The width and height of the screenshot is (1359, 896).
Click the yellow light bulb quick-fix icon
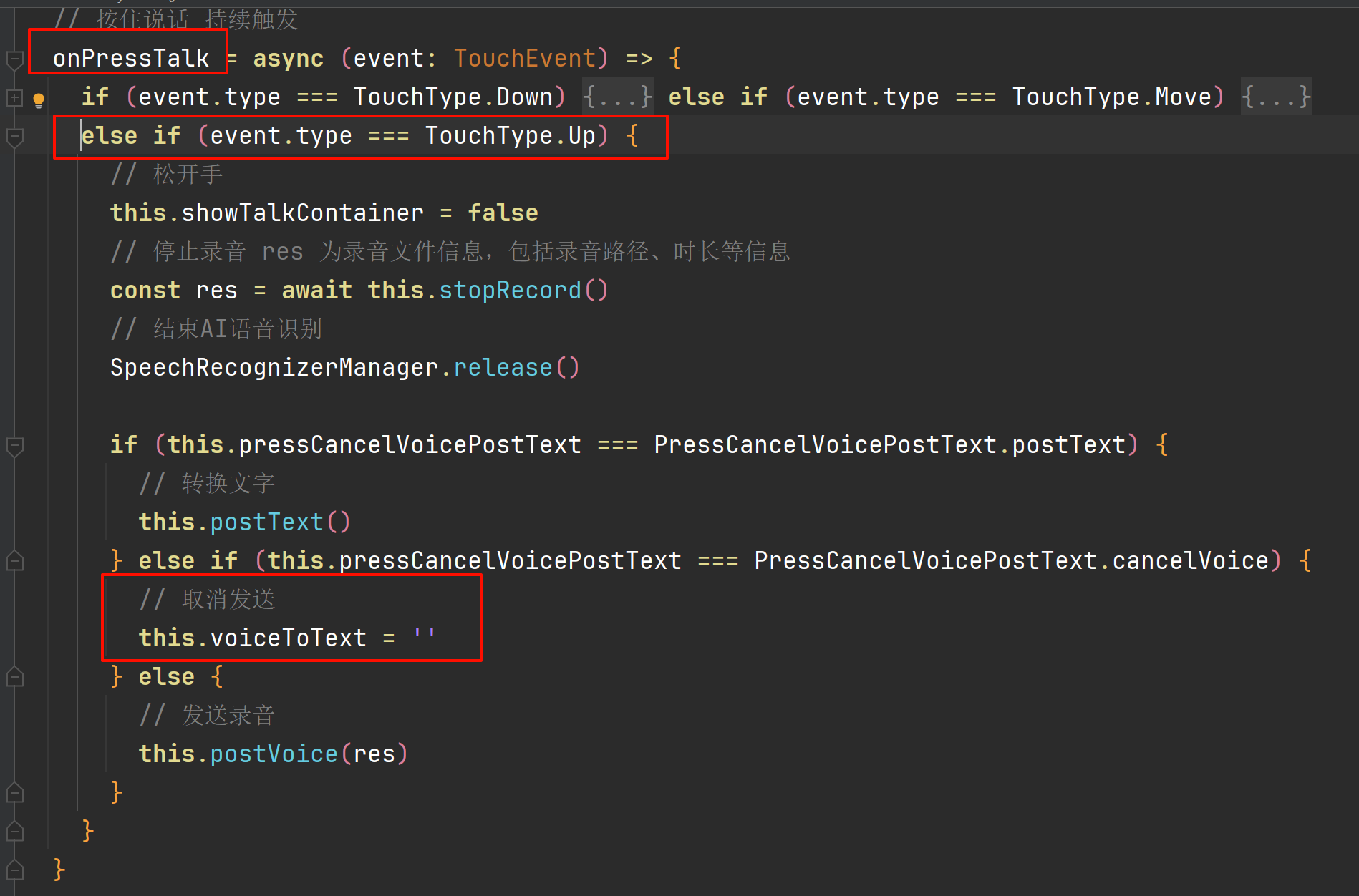(39, 99)
